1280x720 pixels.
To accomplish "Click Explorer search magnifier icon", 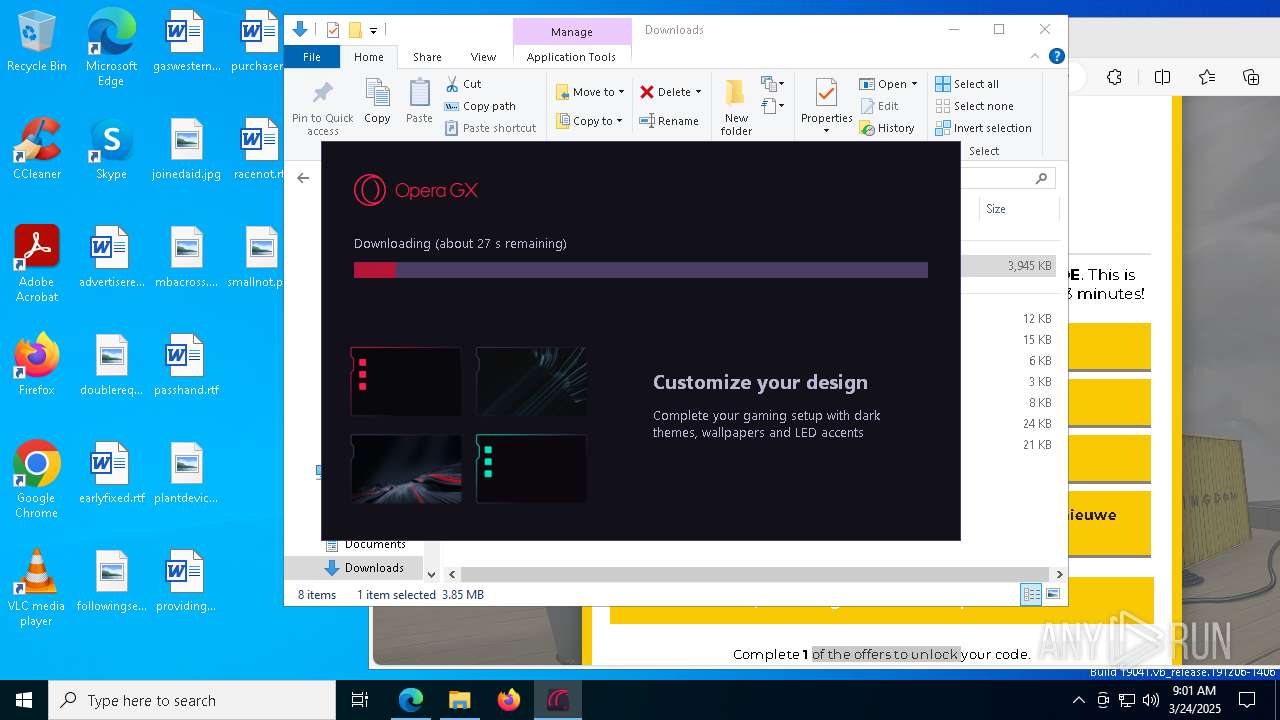I will pos(1041,178).
